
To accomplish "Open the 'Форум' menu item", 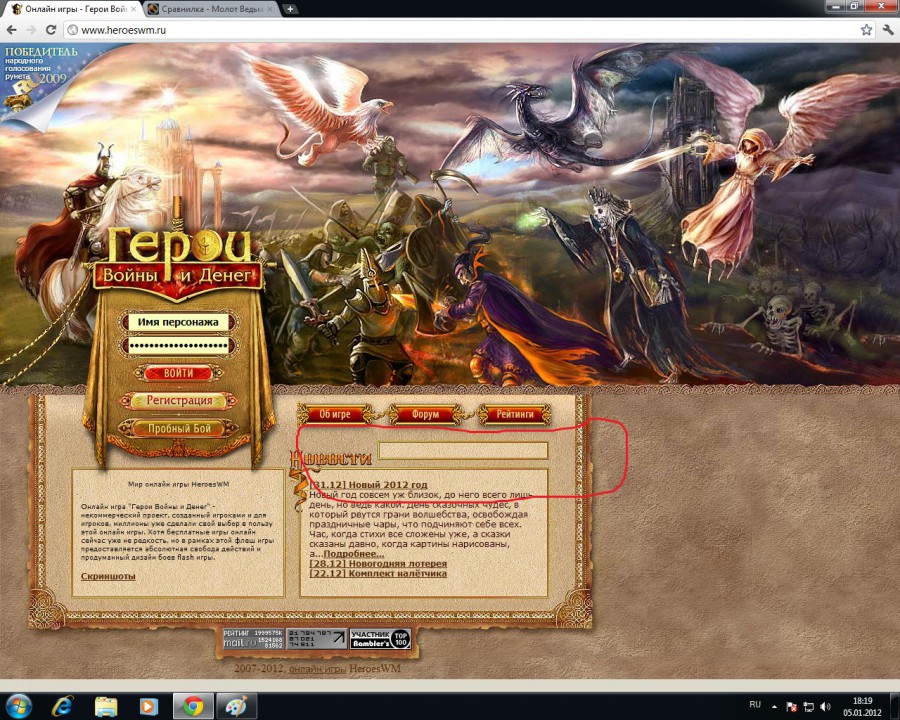I will click(x=425, y=414).
